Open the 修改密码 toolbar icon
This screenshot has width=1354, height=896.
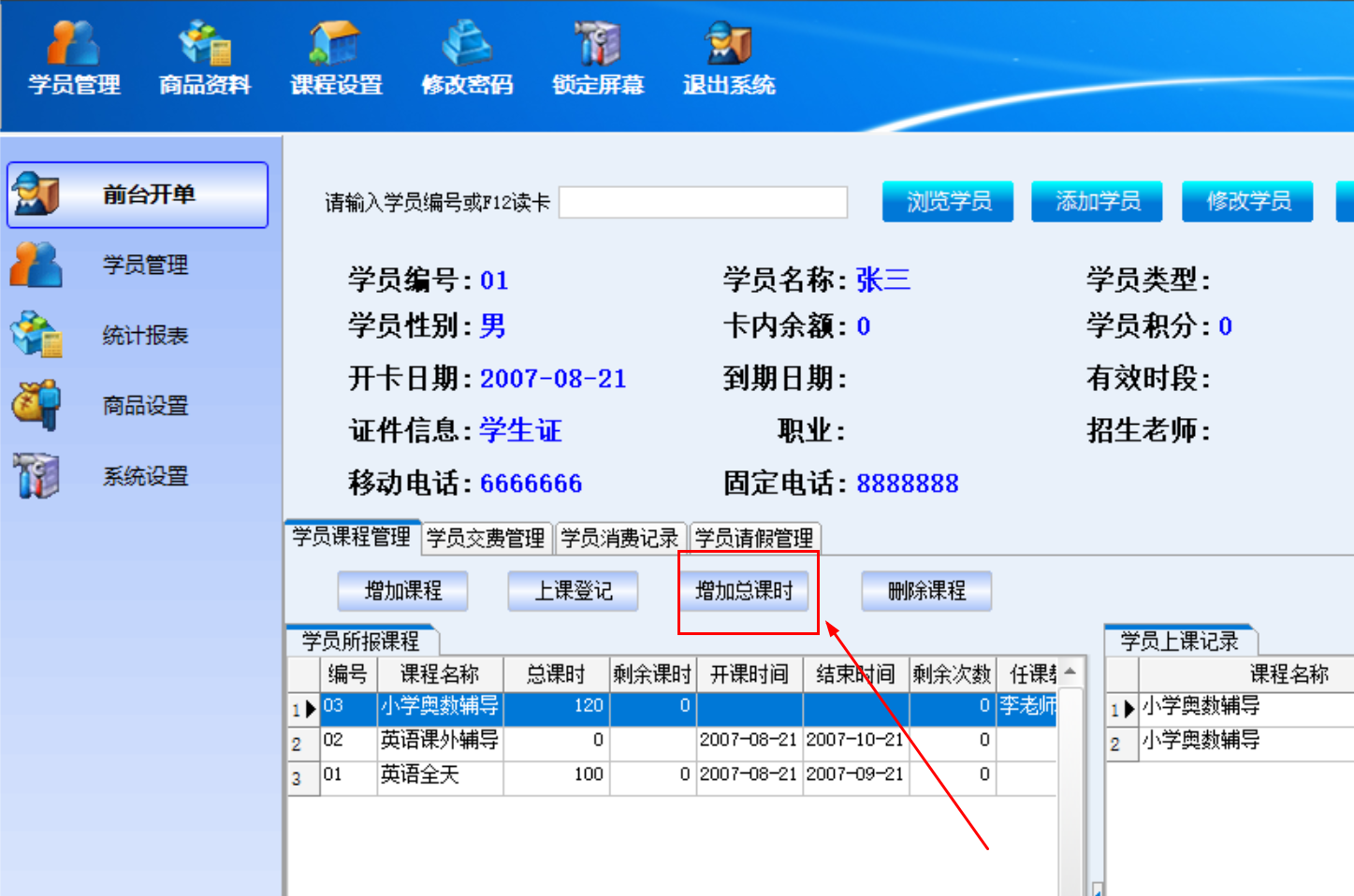[467, 58]
